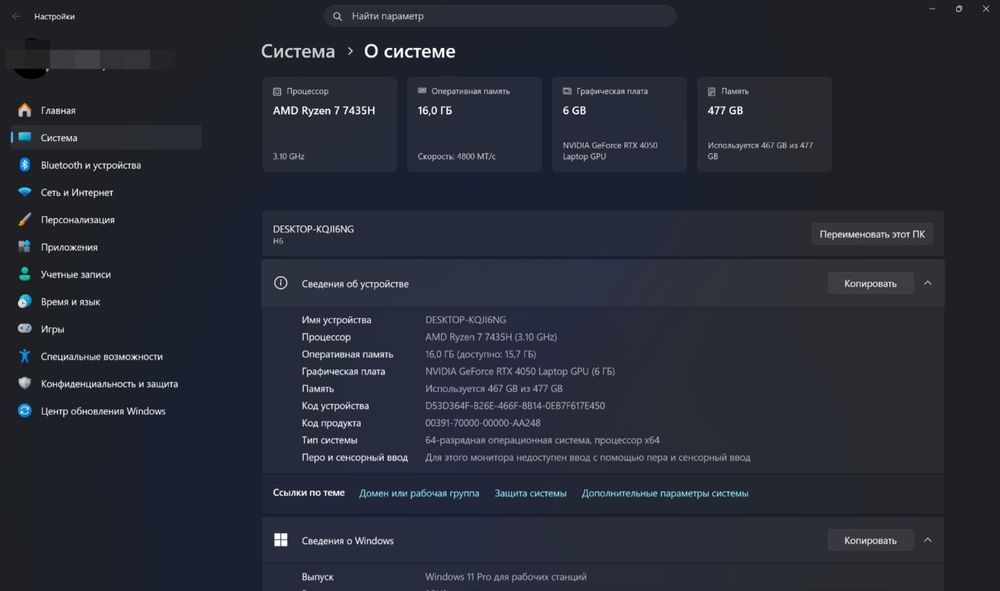Click the GPU icon on Графическая плата card
Viewport: 1000px width, 591px height.
[x=567, y=91]
